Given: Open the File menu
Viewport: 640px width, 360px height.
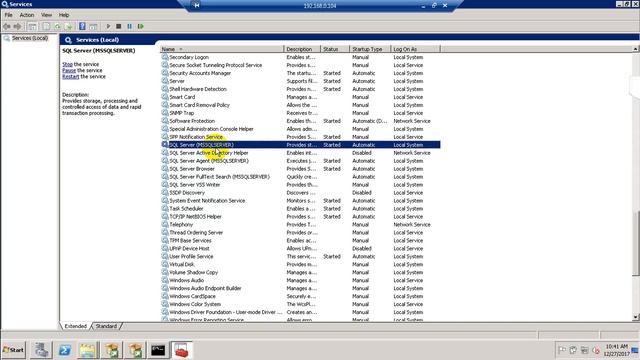Looking at the screenshot, I should coord(9,15).
